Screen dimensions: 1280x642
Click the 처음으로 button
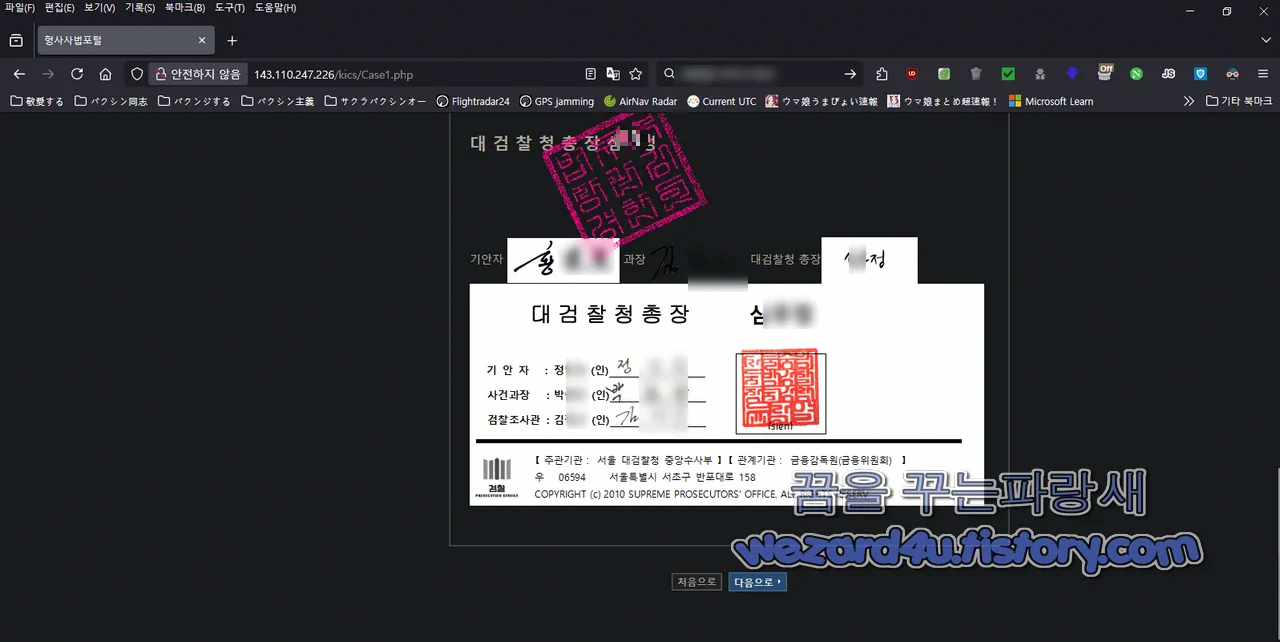[696, 581]
